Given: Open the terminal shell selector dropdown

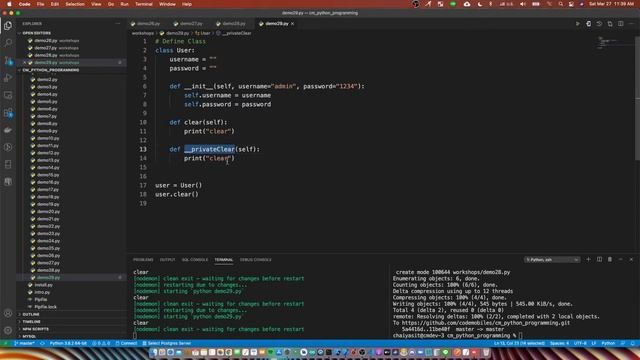Looking at the screenshot, I should [552, 260].
